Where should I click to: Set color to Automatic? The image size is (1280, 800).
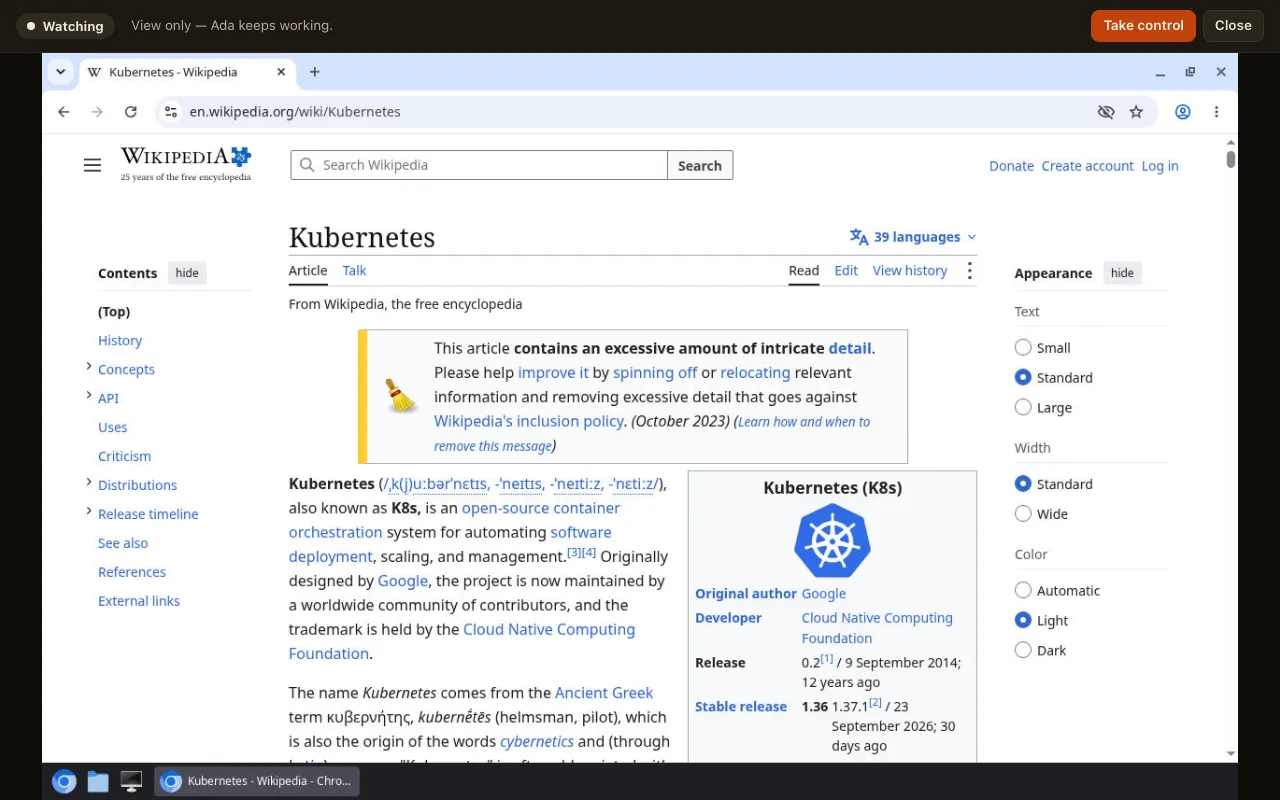1023,591
